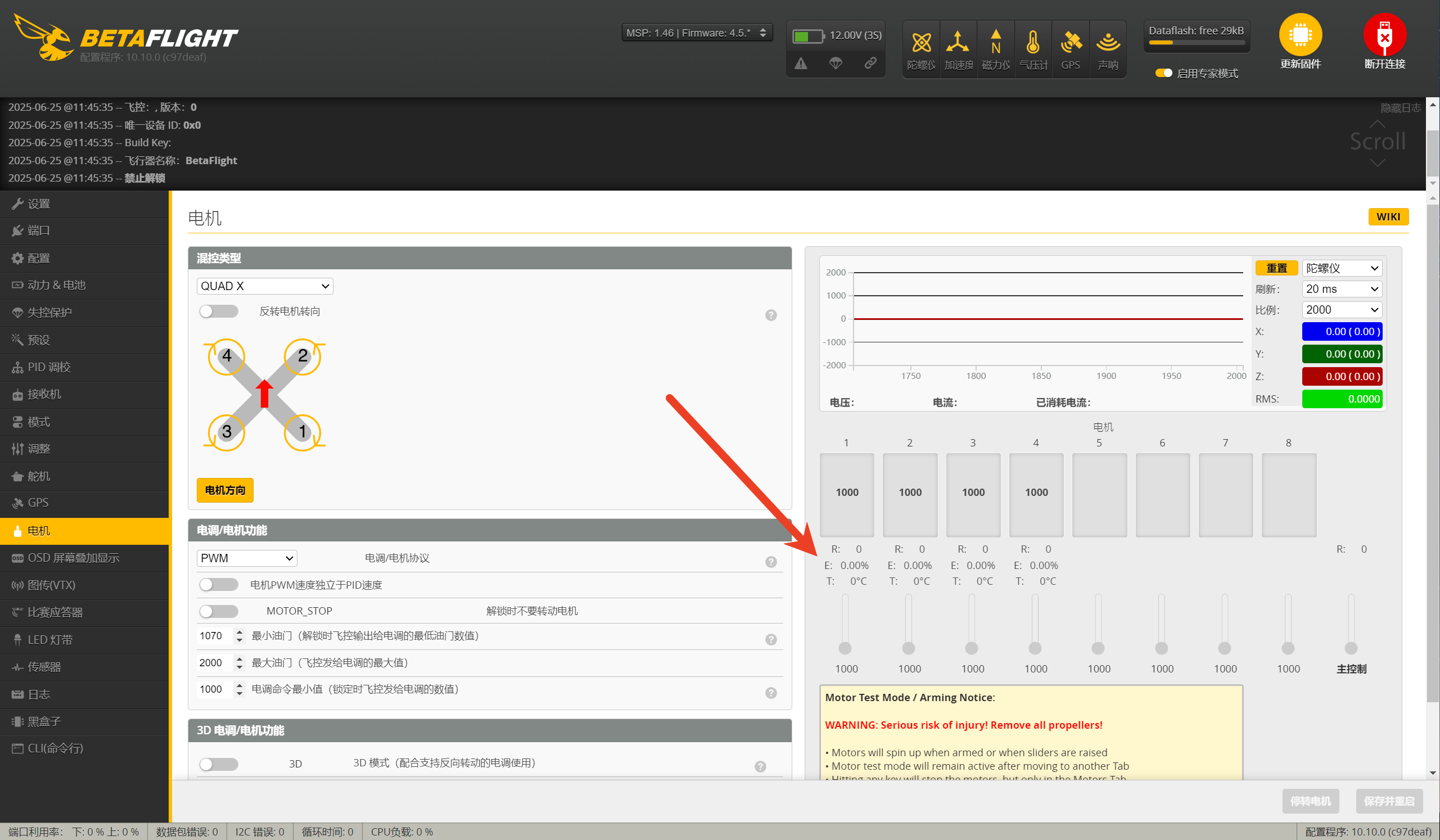The height and width of the screenshot is (840, 1440).
Task: Open the 端口 (Ports) sidebar tab
Action: coord(84,231)
